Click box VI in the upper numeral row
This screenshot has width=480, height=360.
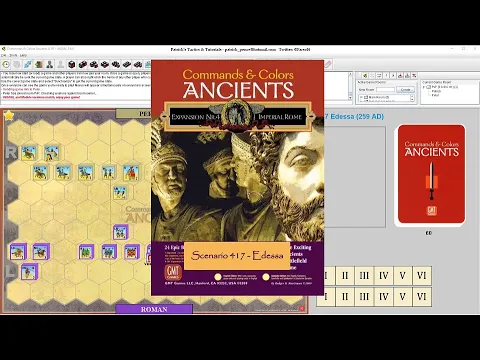422,276
